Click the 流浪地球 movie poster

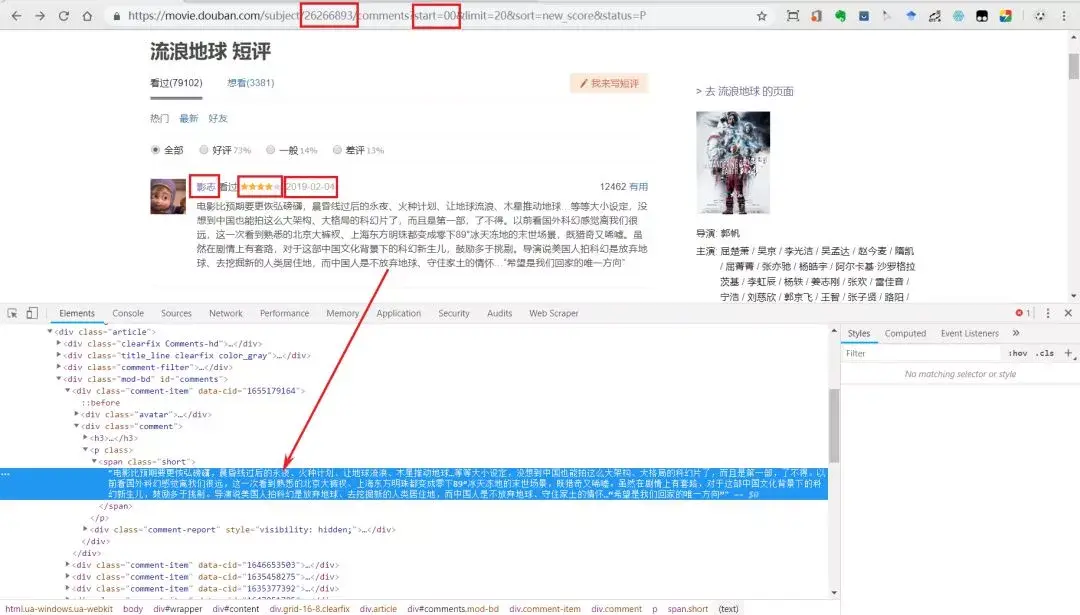[x=733, y=163]
